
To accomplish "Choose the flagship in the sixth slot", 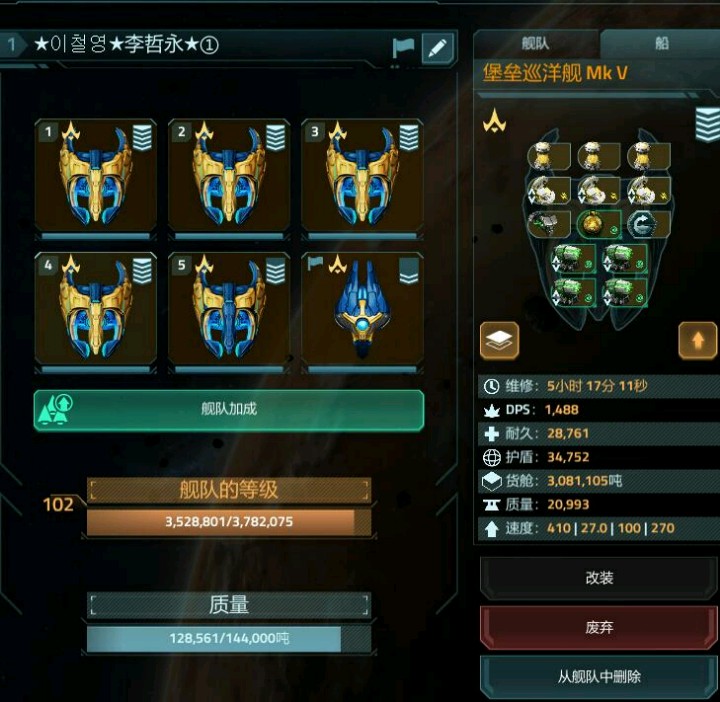I will [362, 309].
